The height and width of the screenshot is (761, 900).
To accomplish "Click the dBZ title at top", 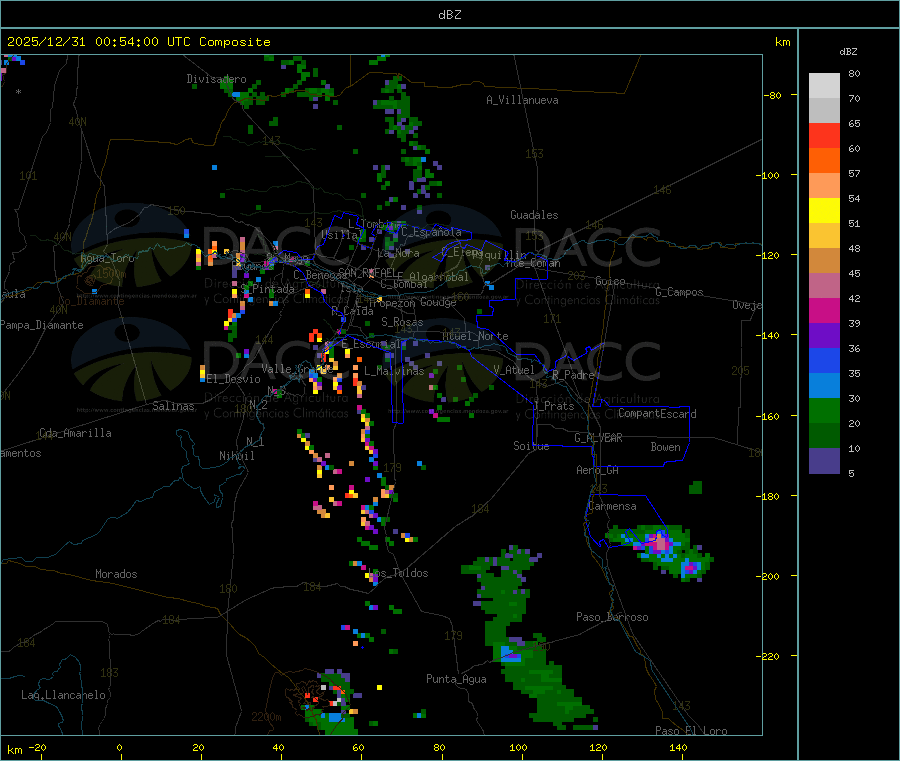I will click(x=449, y=15).
